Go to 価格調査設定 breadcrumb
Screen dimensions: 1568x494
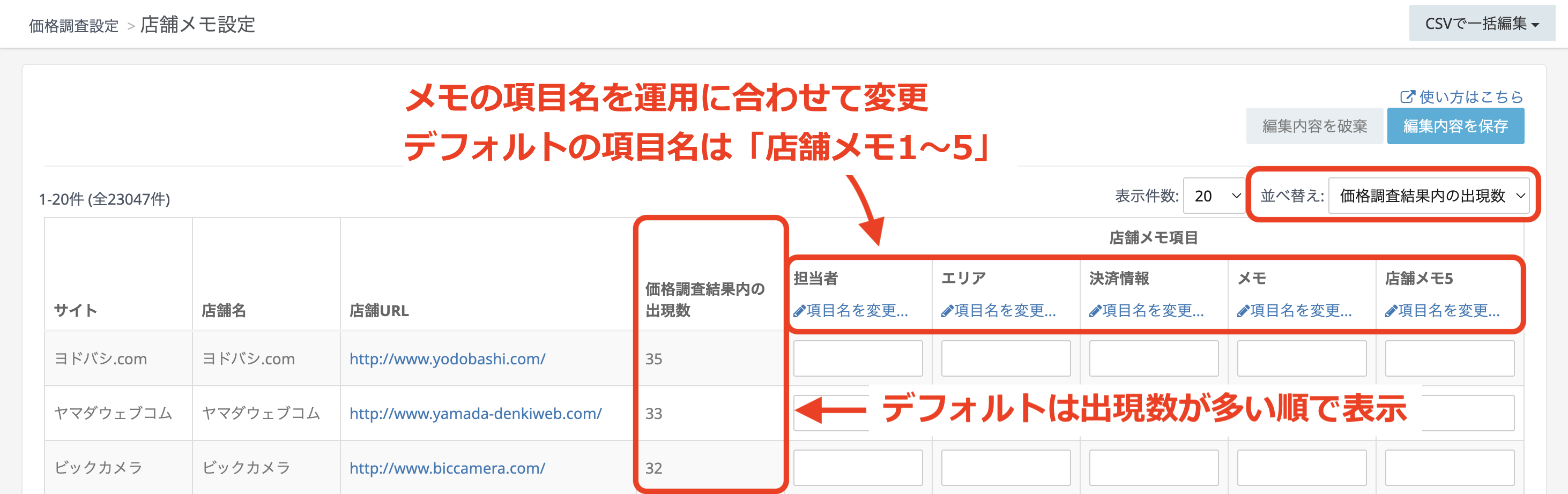(x=73, y=26)
